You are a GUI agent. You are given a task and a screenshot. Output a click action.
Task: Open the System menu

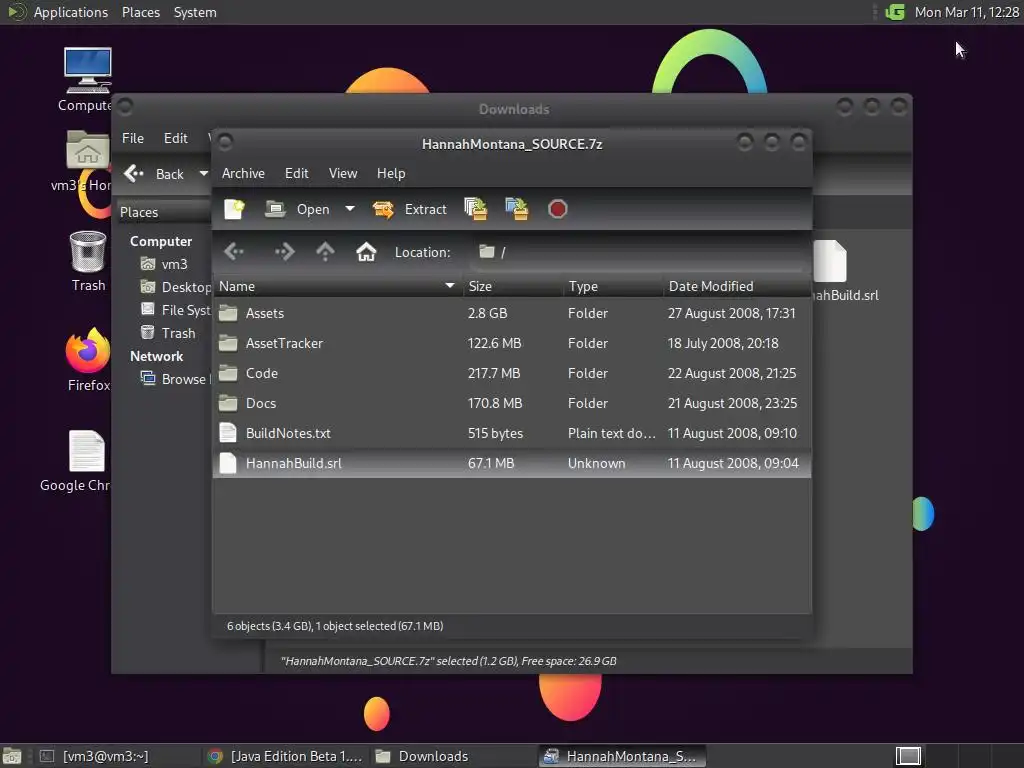coord(195,12)
